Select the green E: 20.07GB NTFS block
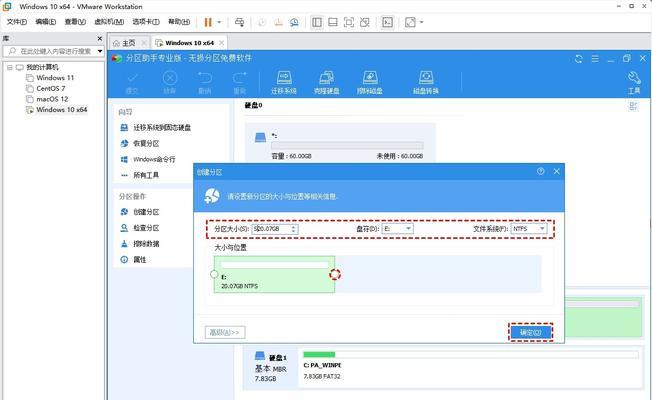 point(274,274)
